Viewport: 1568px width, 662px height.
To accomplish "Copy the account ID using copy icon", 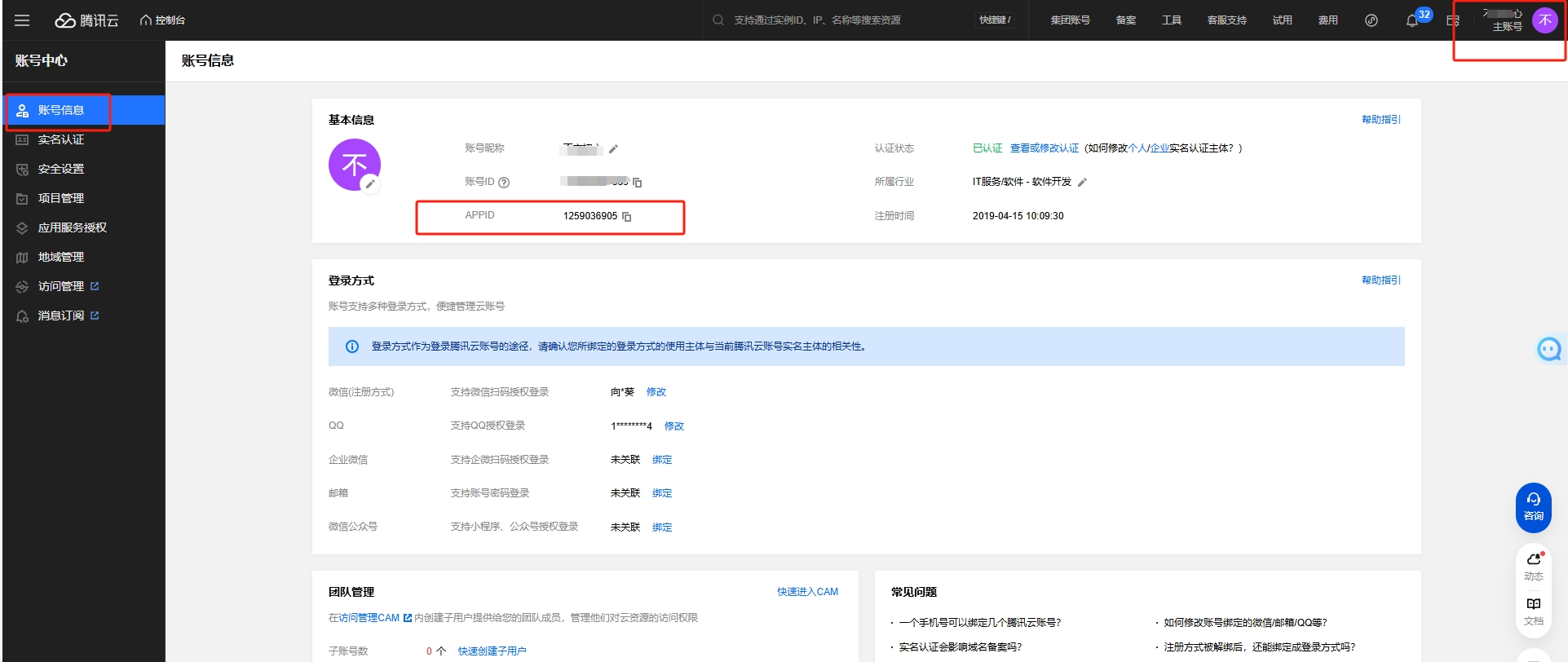I will point(638,183).
